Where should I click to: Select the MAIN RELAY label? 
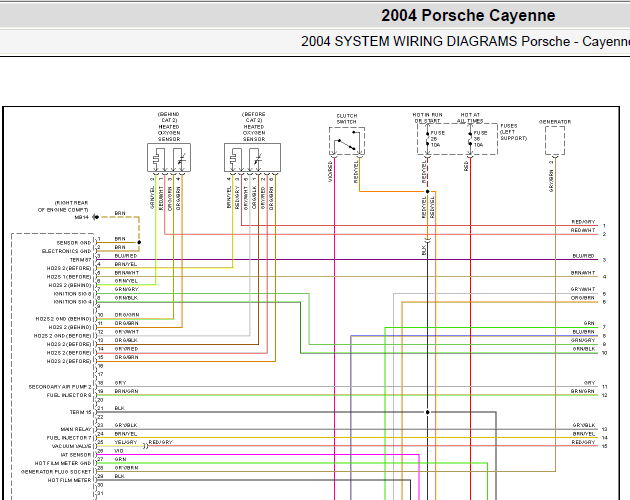coord(76,429)
